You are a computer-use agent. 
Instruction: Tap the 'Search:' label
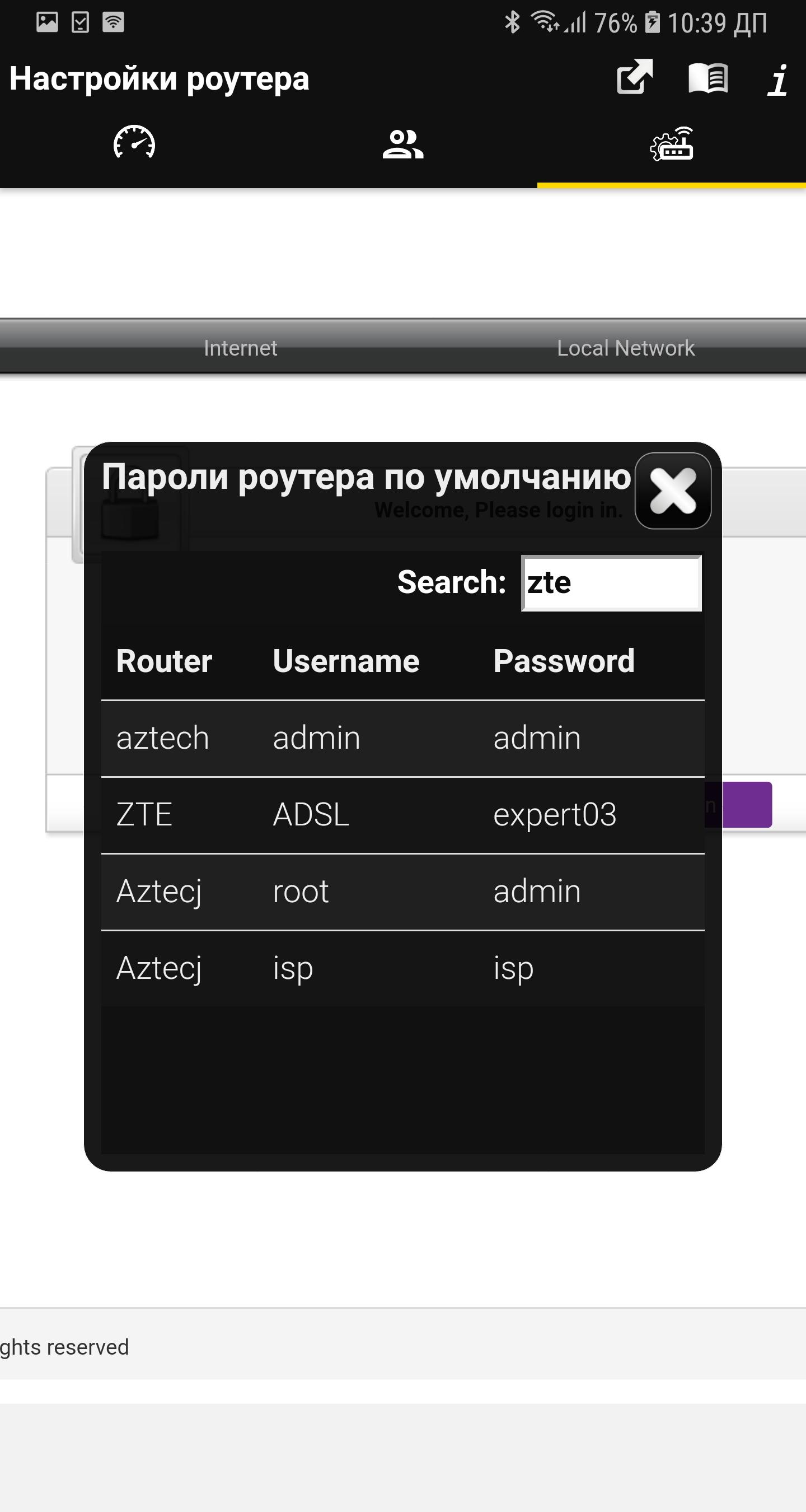click(452, 582)
